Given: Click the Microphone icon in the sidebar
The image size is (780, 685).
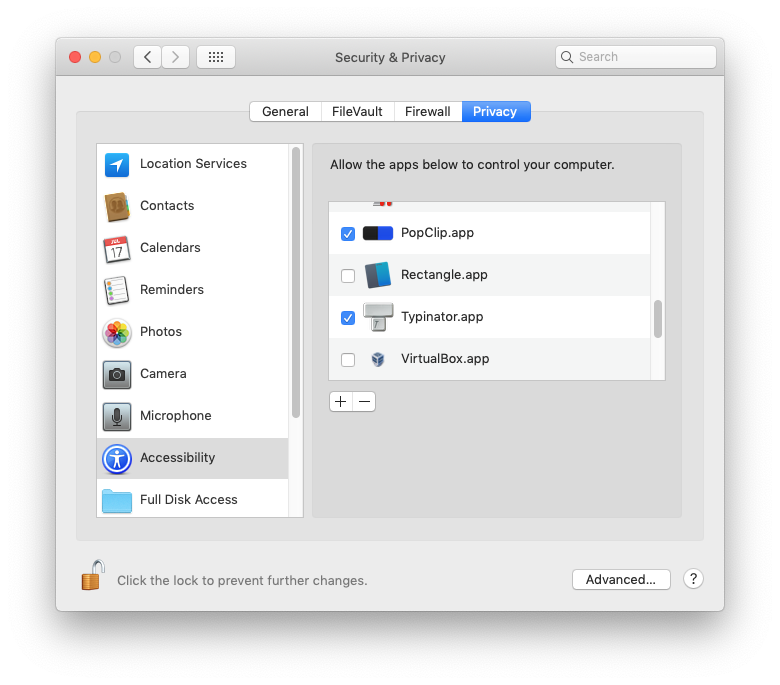Looking at the screenshot, I should (x=117, y=416).
